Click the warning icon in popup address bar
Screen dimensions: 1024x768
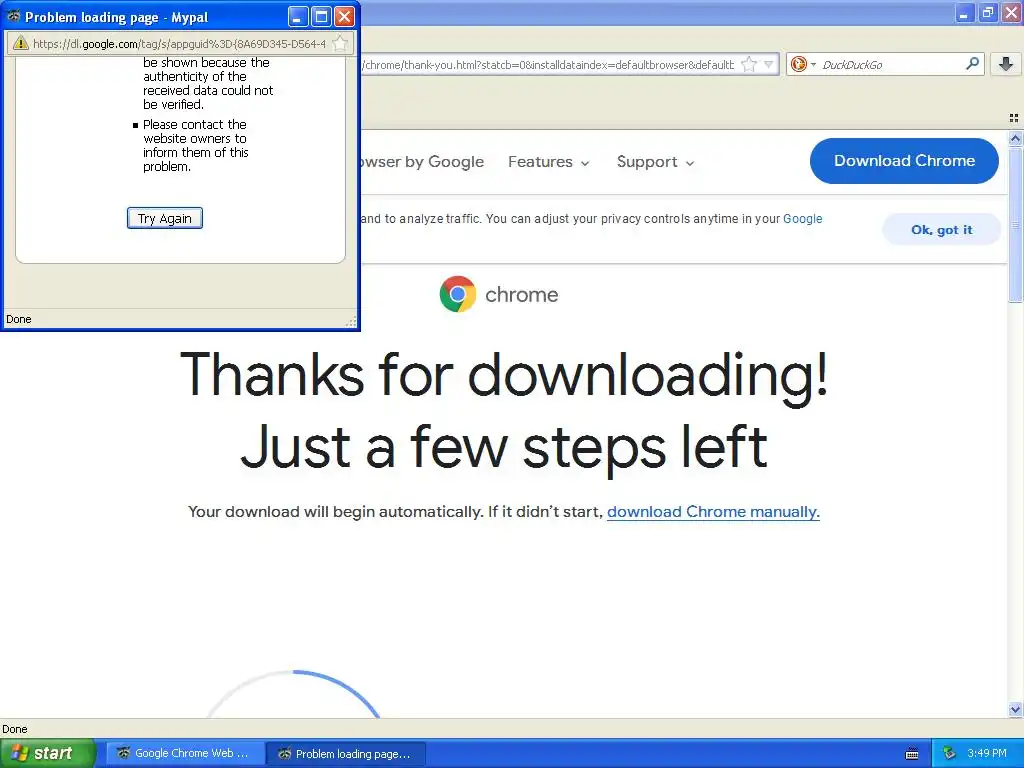click(x=21, y=44)
